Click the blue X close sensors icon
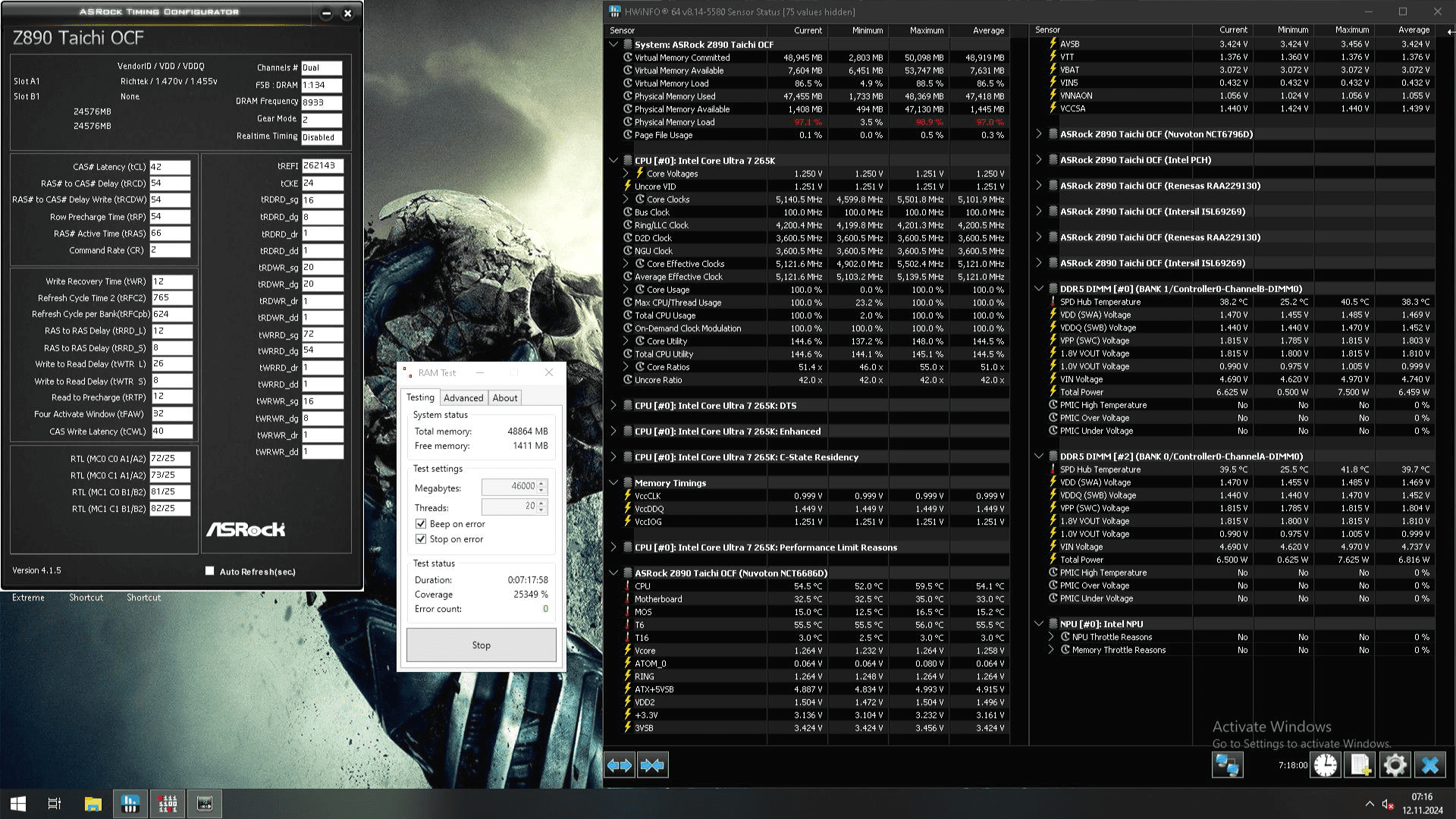This screenshot has height=819, width=1456. click(x=1430, y=765)
